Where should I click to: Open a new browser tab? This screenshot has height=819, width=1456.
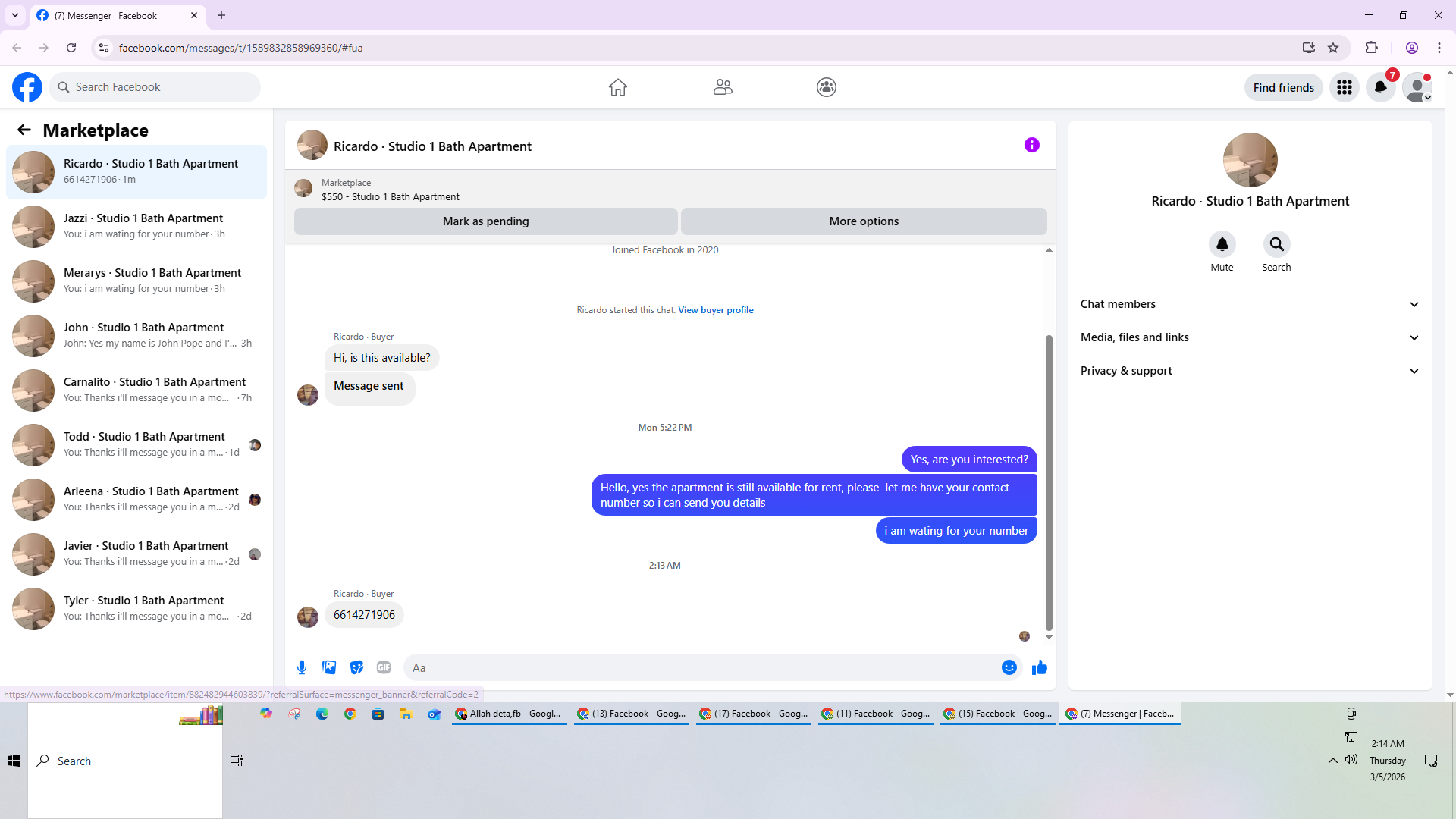point(221,15)
